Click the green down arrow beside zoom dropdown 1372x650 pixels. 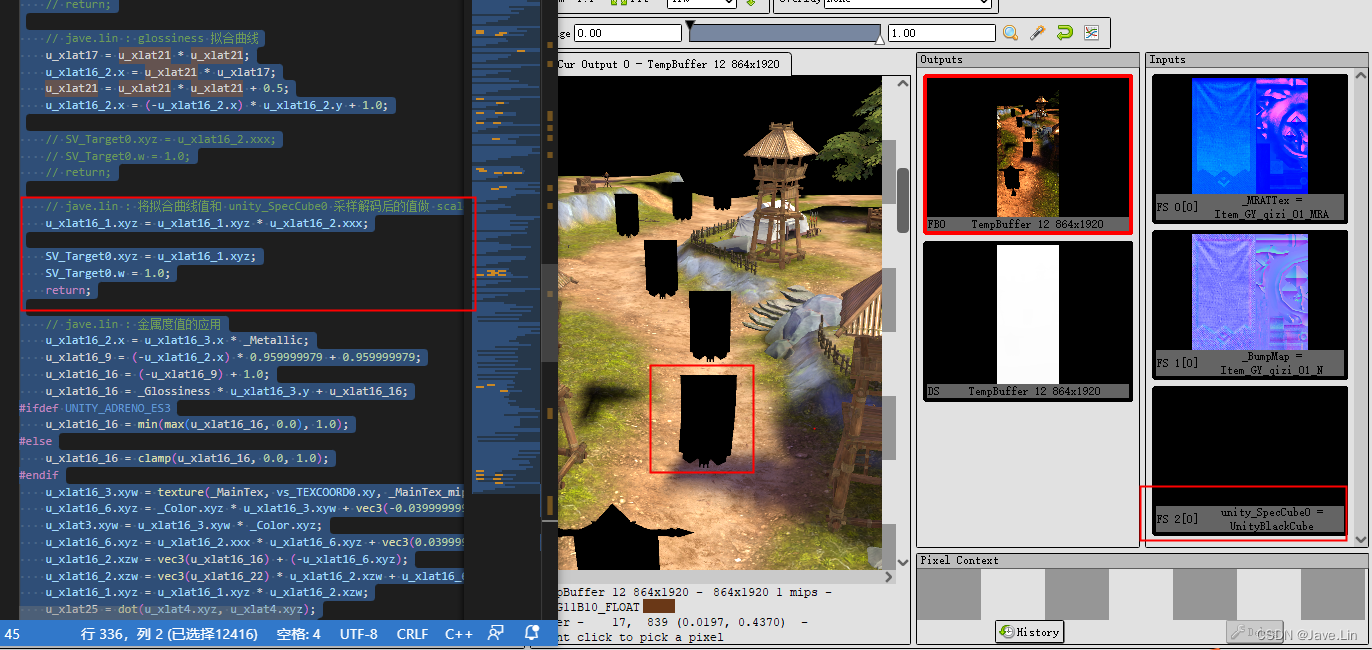point(753,3)
